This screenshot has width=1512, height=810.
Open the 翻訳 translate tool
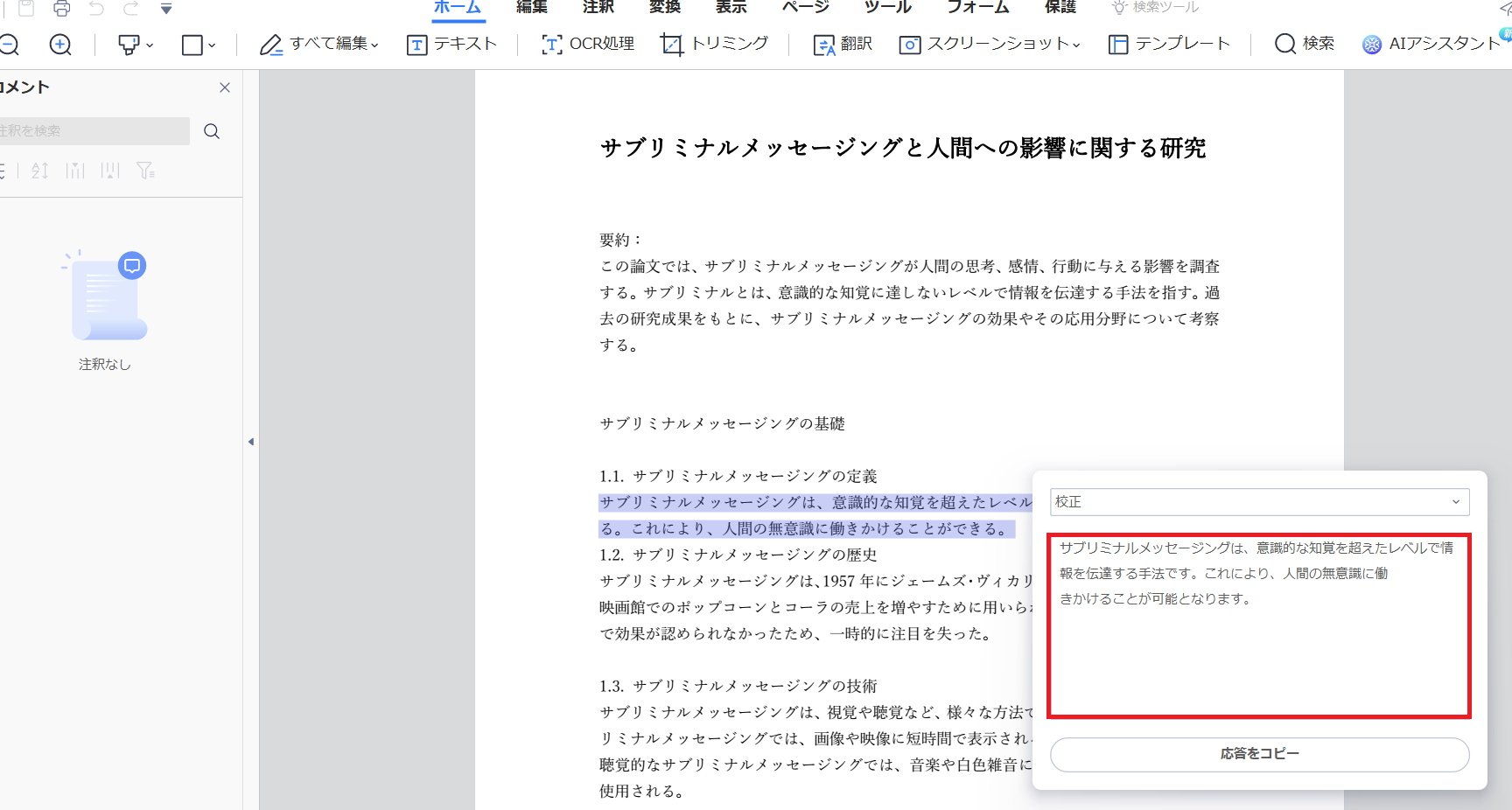click(843, 44)
